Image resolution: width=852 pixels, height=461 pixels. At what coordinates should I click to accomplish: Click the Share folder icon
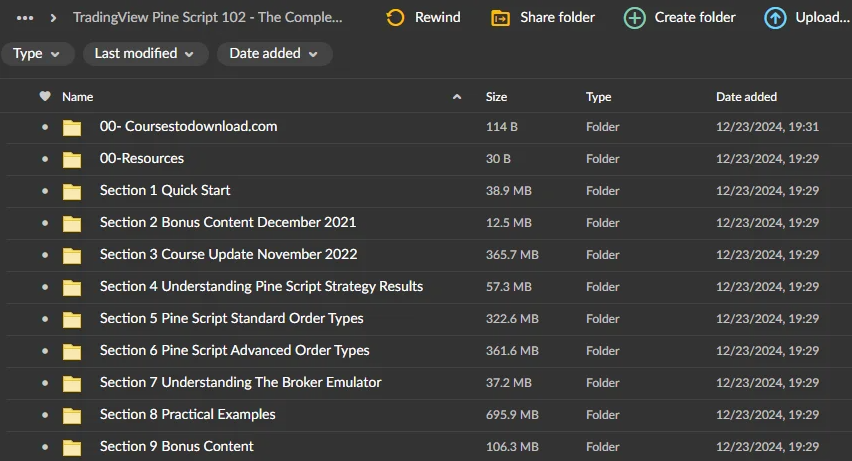pos(500,18)
